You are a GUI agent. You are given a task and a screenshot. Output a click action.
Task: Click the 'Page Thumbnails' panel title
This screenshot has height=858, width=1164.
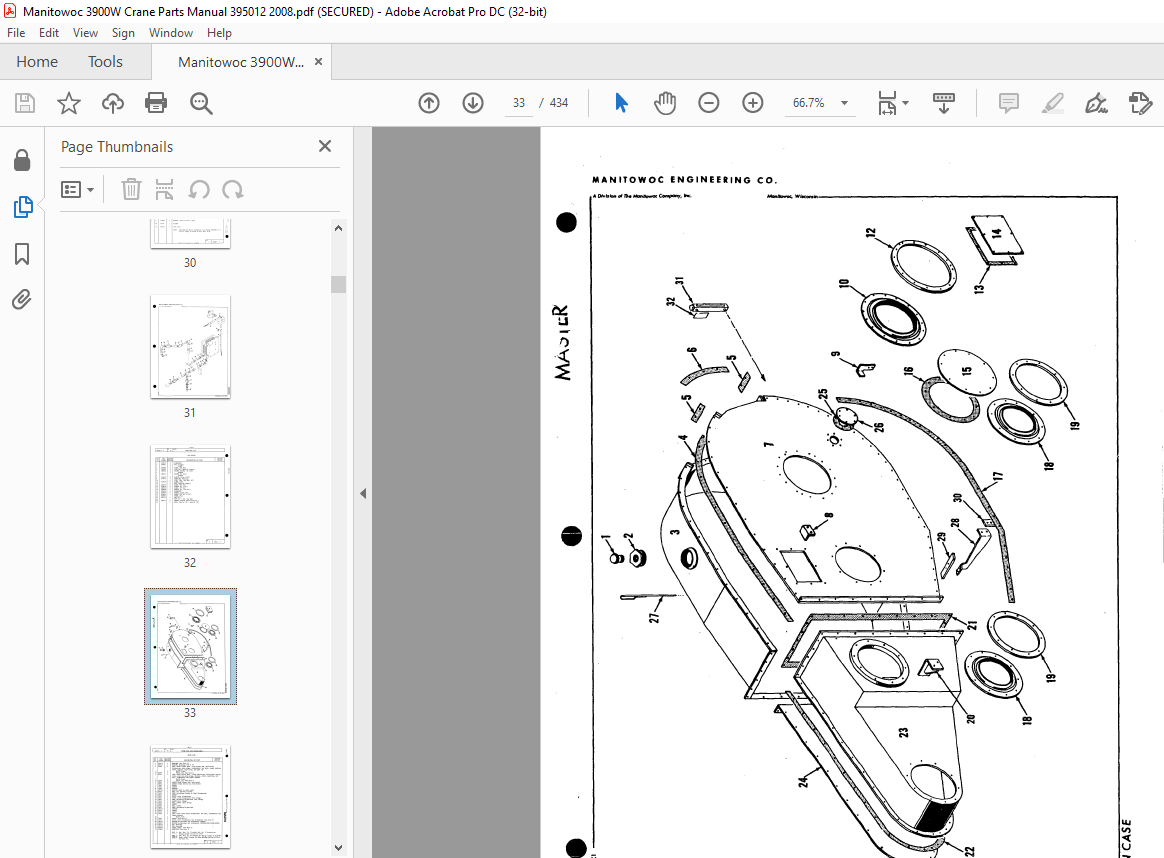117,147
